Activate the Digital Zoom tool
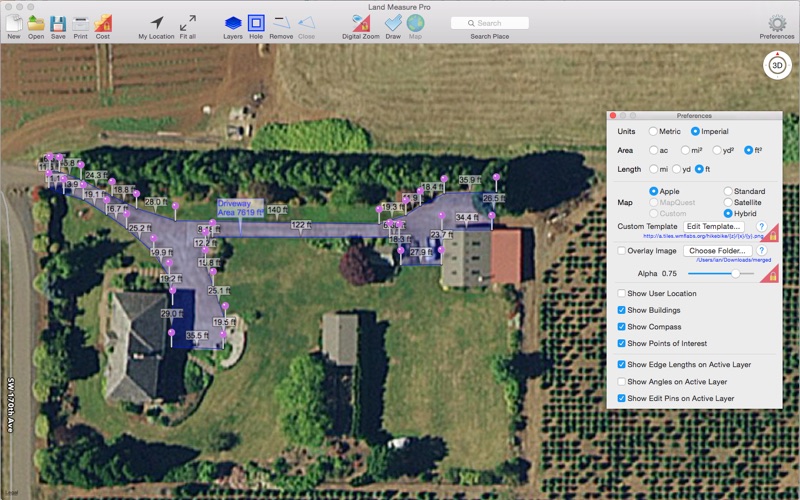Screen dimensions: 800x500 pos(361,23)
